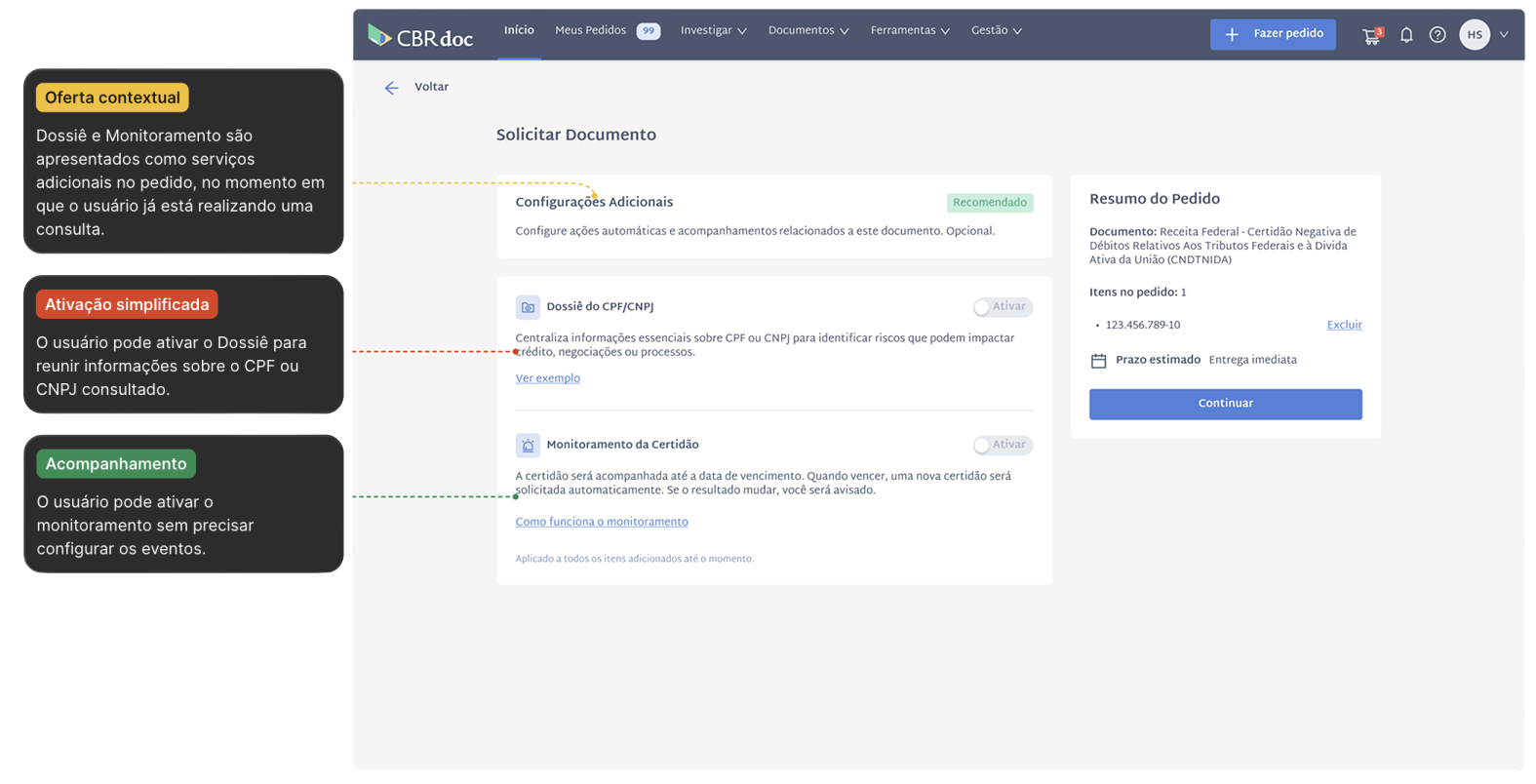The image size is (1536, 784).
Task: Open the shopping cart icon
Action: click(x=1372, y=35)
